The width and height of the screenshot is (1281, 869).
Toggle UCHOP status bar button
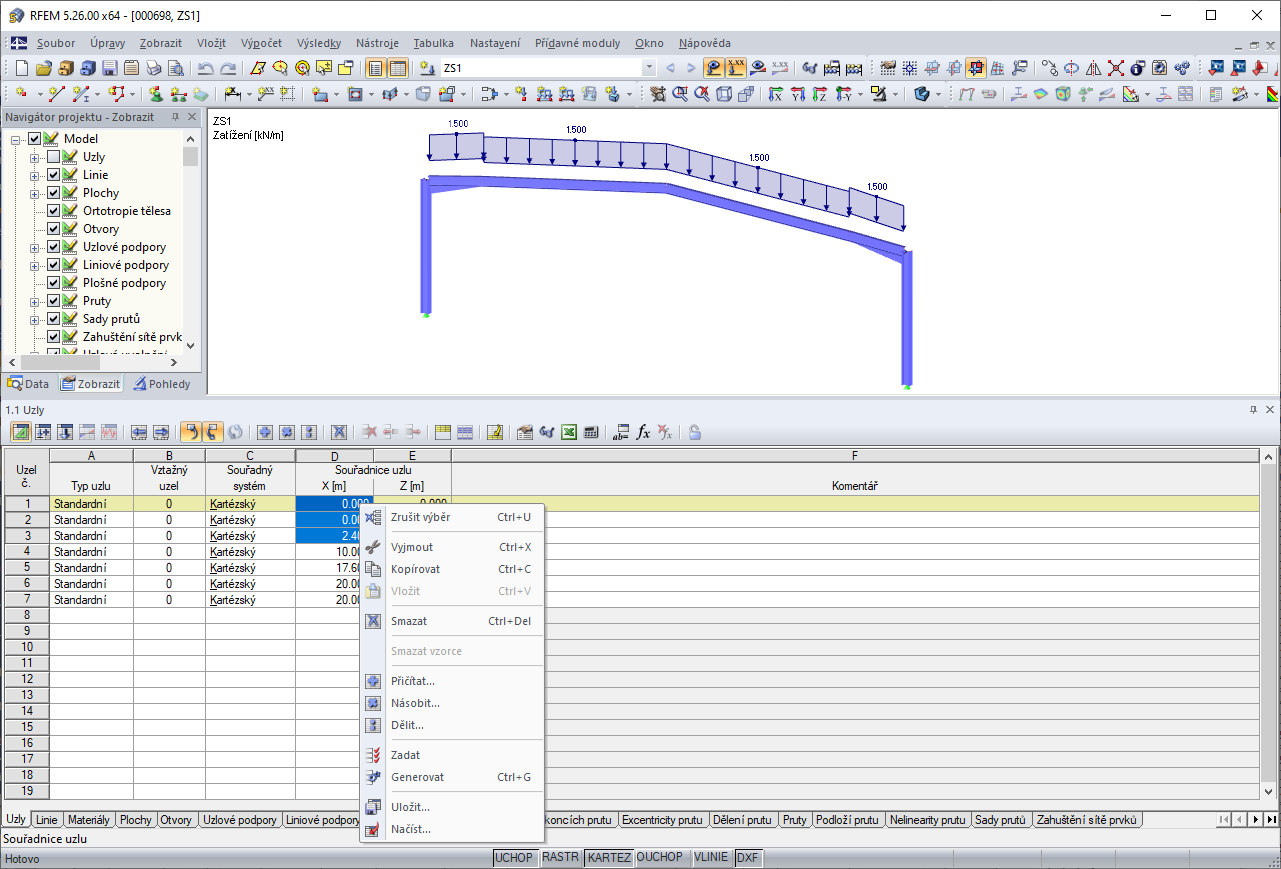point(515,858)
